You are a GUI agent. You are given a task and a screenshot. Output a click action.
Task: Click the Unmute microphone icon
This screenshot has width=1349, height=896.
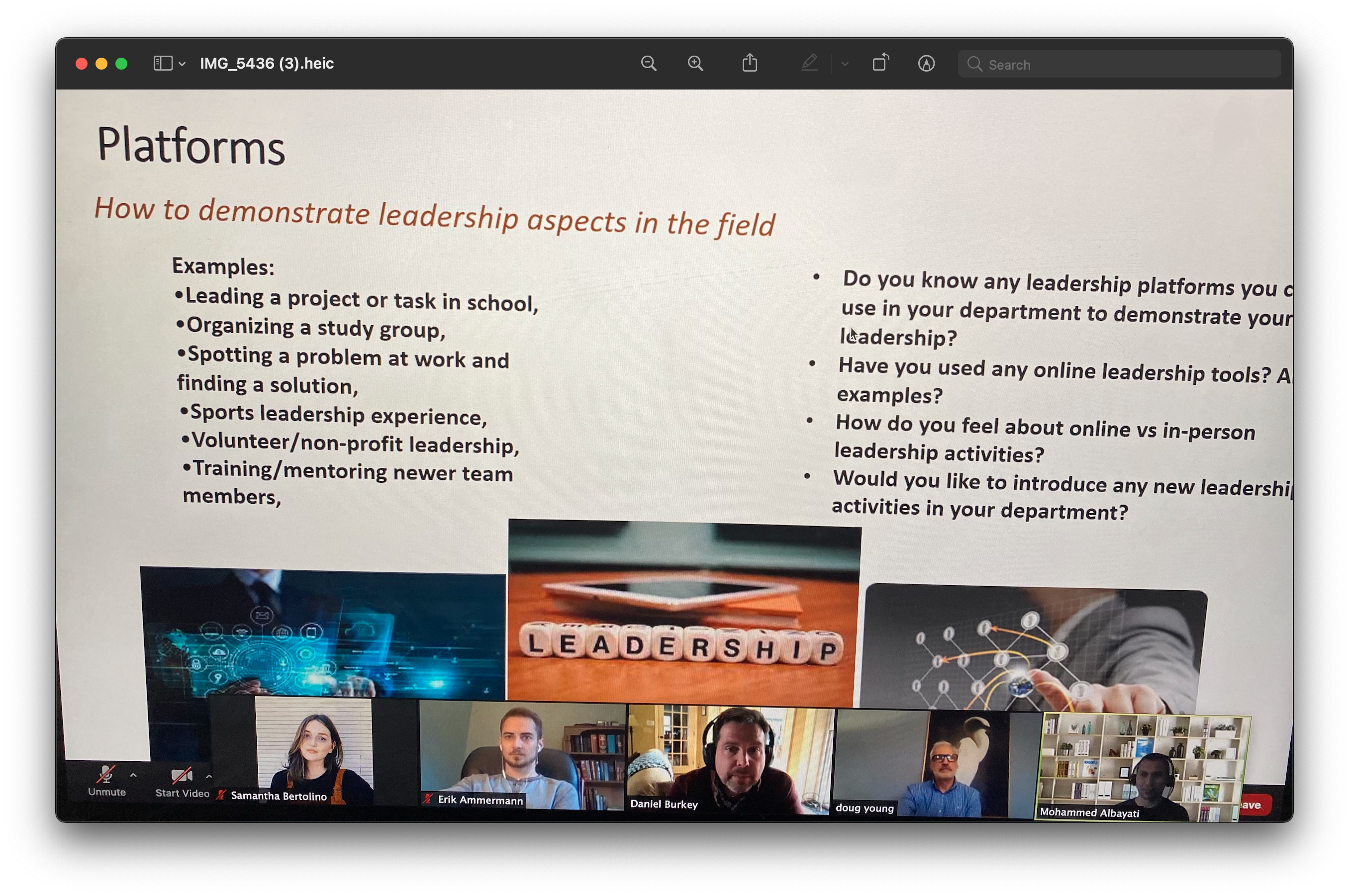click(x=106, y=775)
